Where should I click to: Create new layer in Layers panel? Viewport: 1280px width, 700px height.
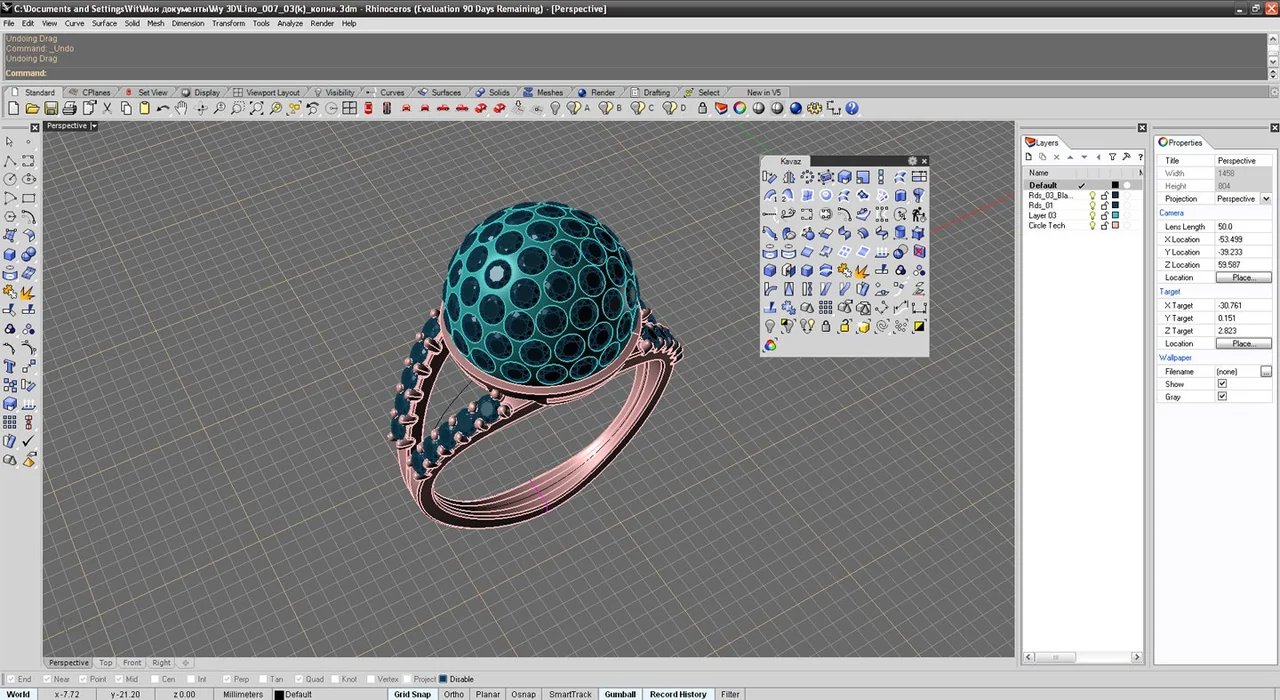(x=1029, y=157)
